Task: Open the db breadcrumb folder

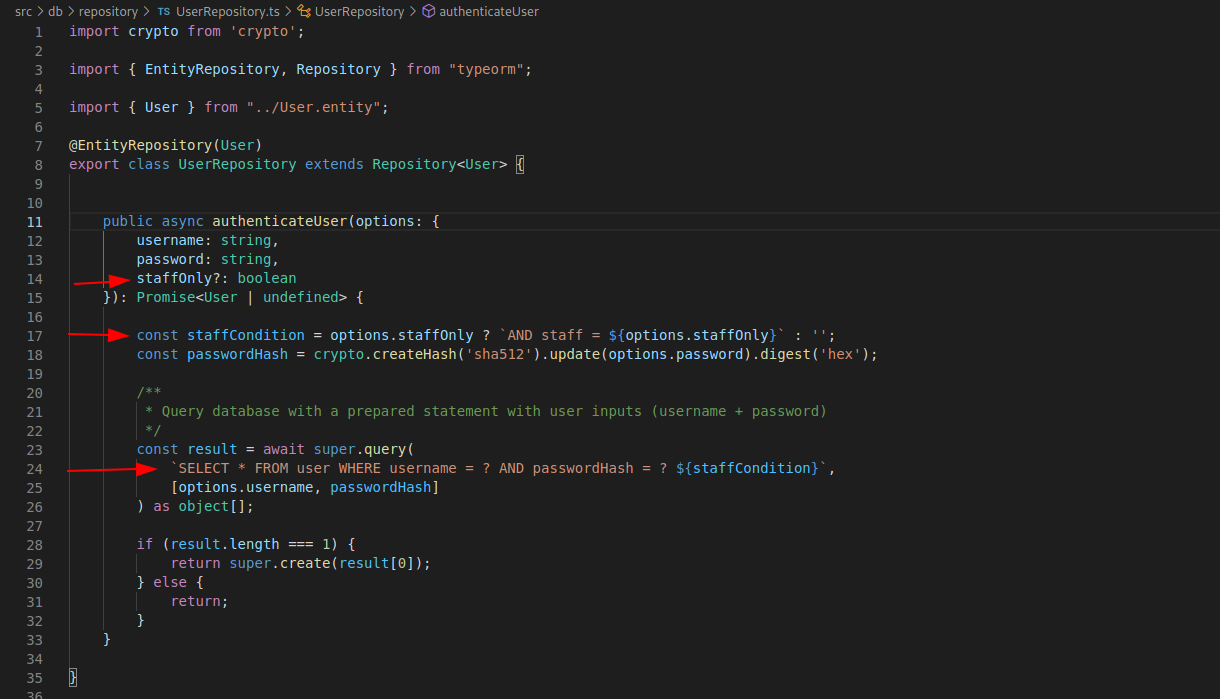Action: 55,12
